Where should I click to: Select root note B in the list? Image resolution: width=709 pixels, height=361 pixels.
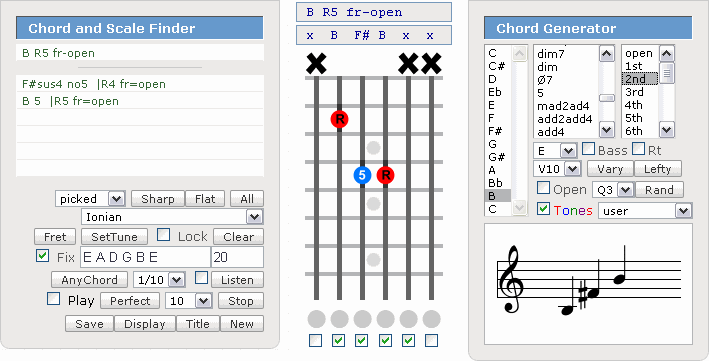tap(497, 196)
